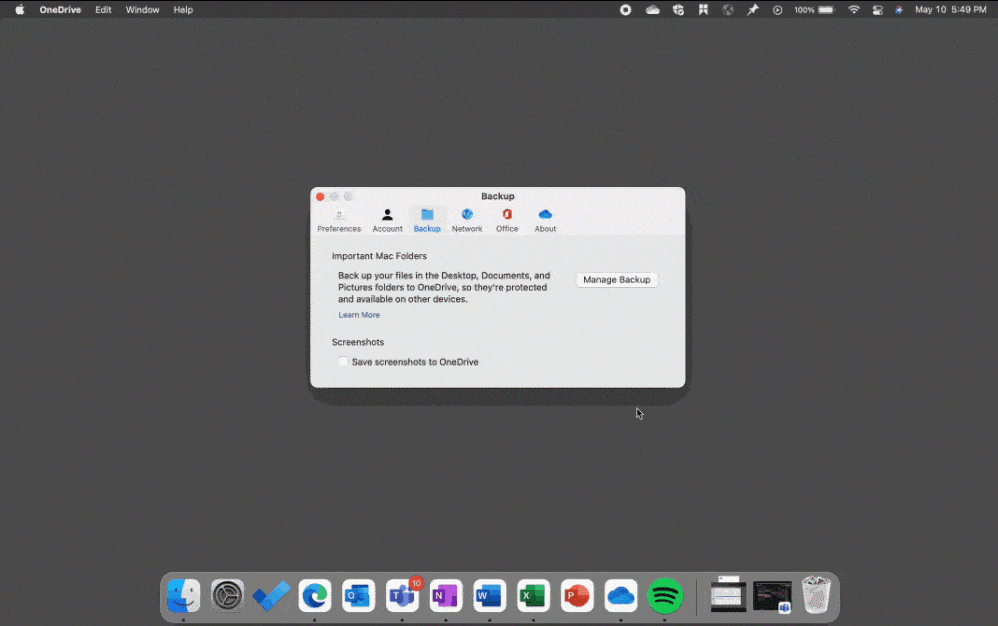
Task: Click the Wi-Fi status icon
Action: click(x=854, y=10)
